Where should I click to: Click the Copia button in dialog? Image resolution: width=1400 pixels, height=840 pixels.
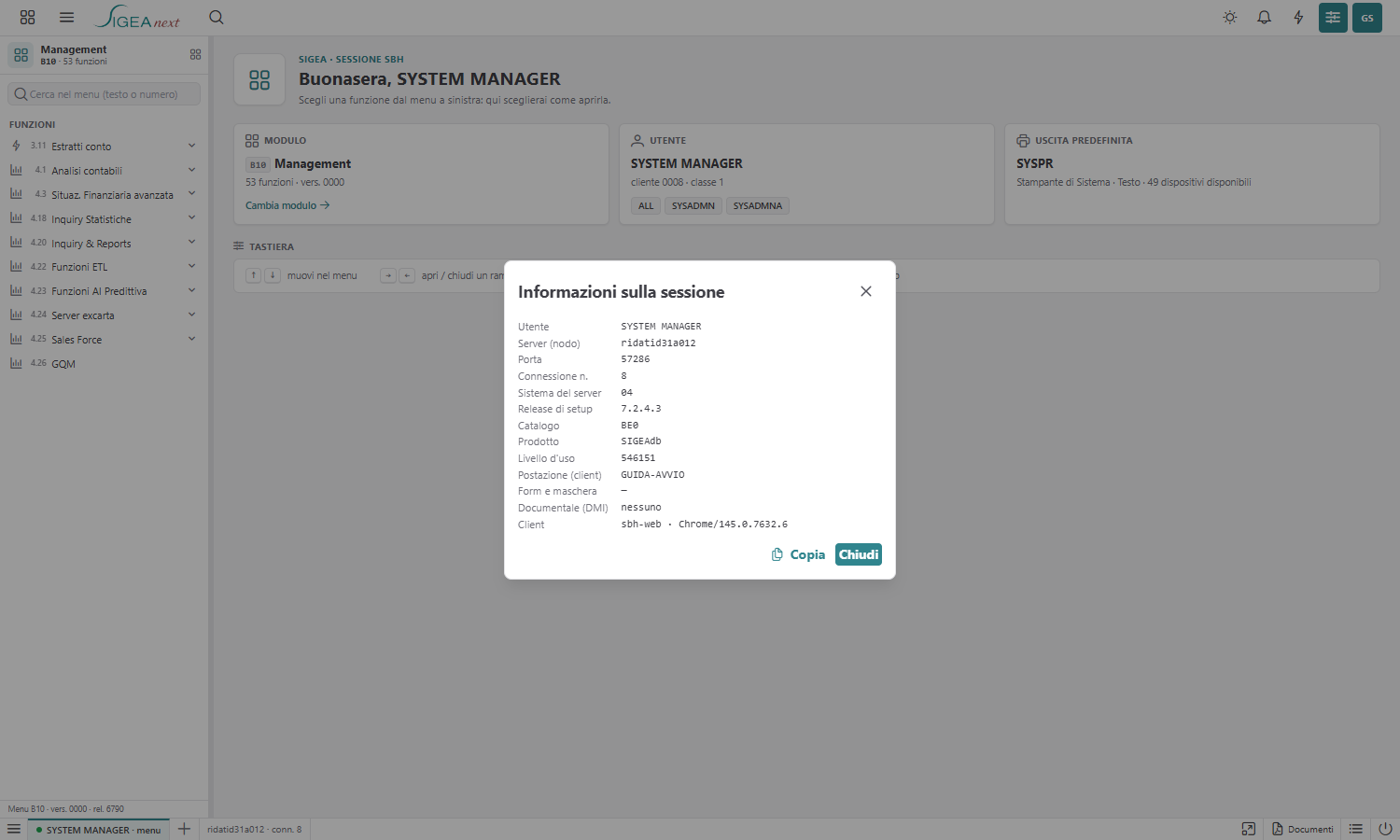click(798, 554)
